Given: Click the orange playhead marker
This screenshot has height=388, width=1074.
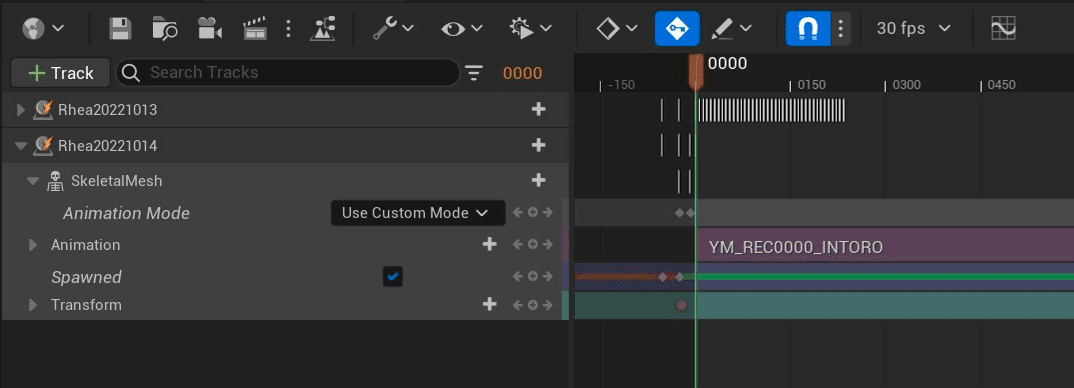Looking at the screenshot, I should (696, 72).
